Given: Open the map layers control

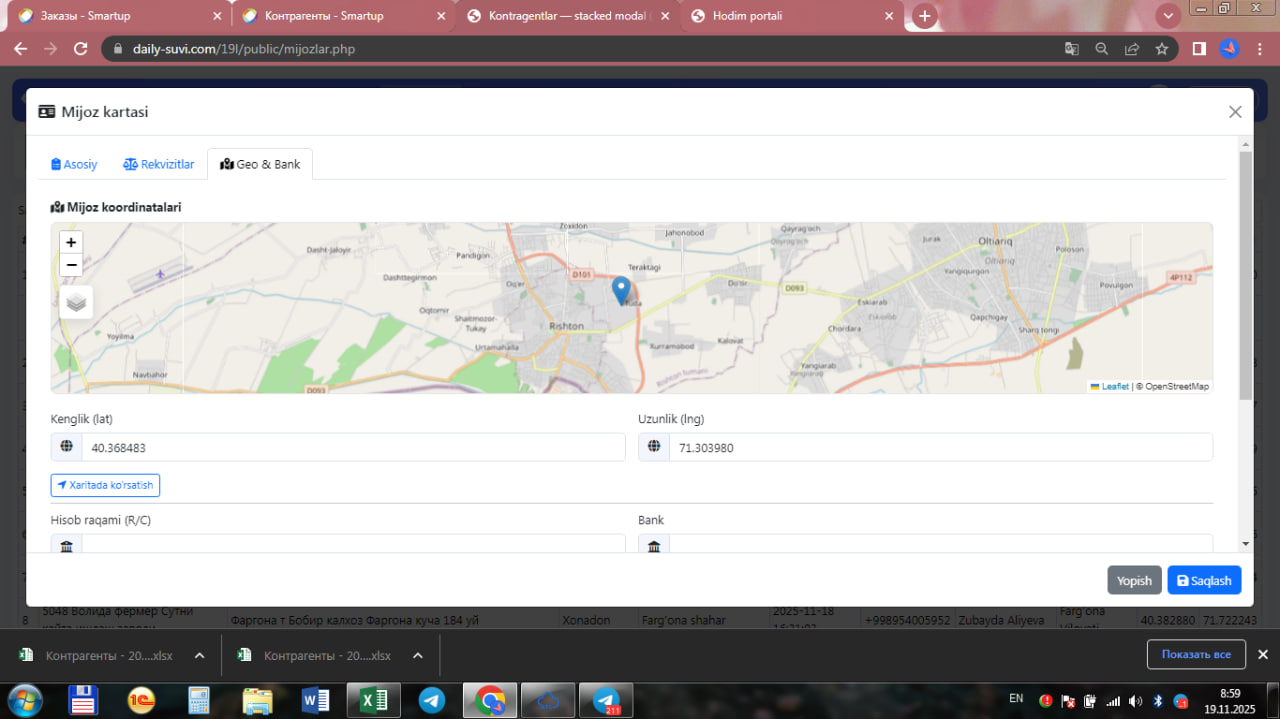Looking at the screenshot, I should coord(76,302).
